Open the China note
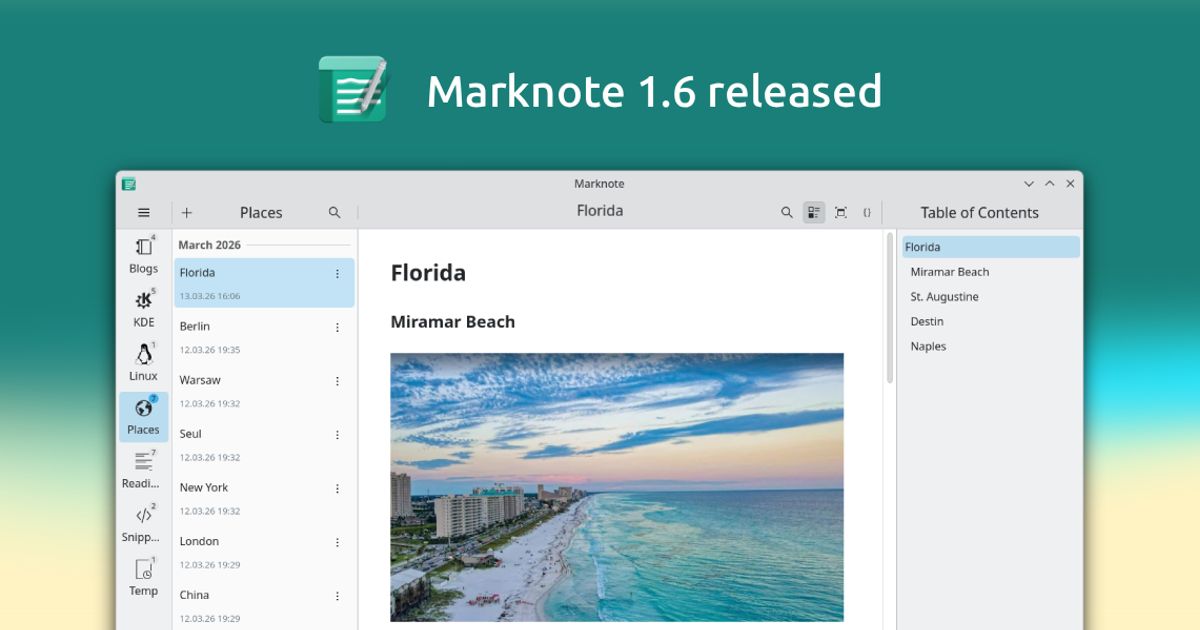Screen dimensions: 1200x630 pyautogui.click(x=264, y=605)
